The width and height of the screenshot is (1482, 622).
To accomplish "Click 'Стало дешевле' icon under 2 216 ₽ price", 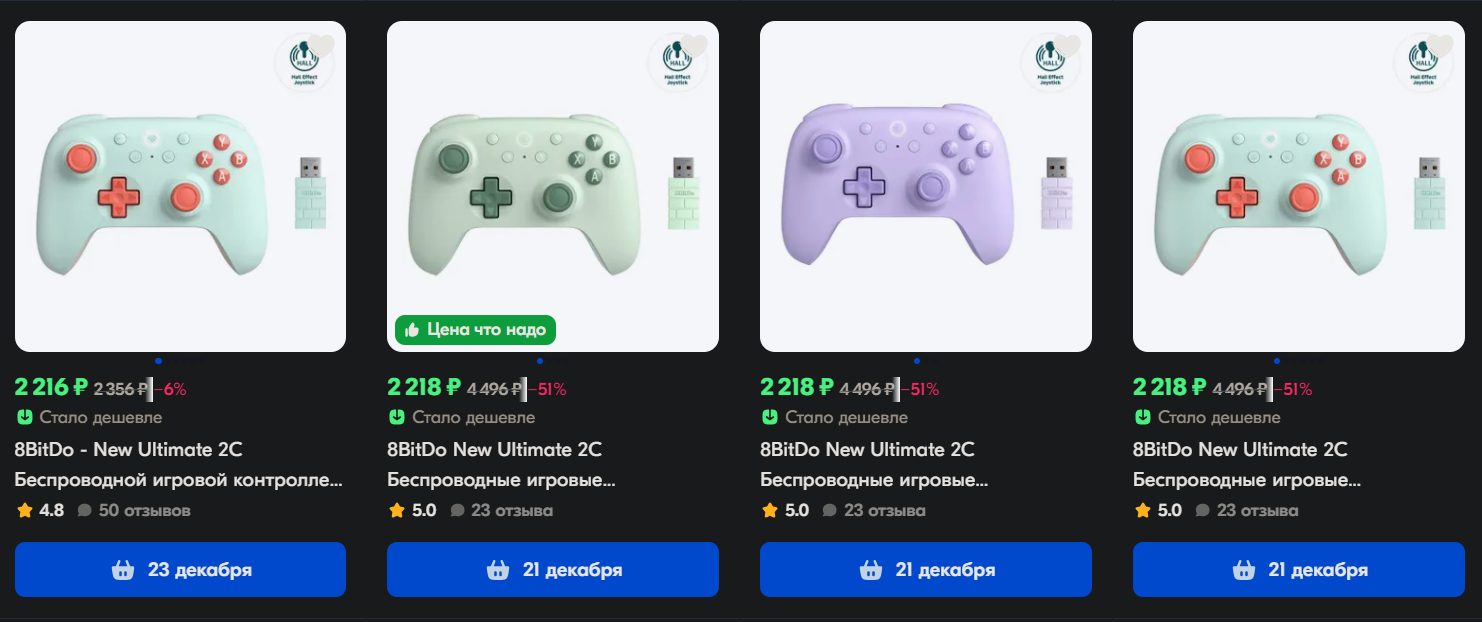I will (x=24, y=417).
